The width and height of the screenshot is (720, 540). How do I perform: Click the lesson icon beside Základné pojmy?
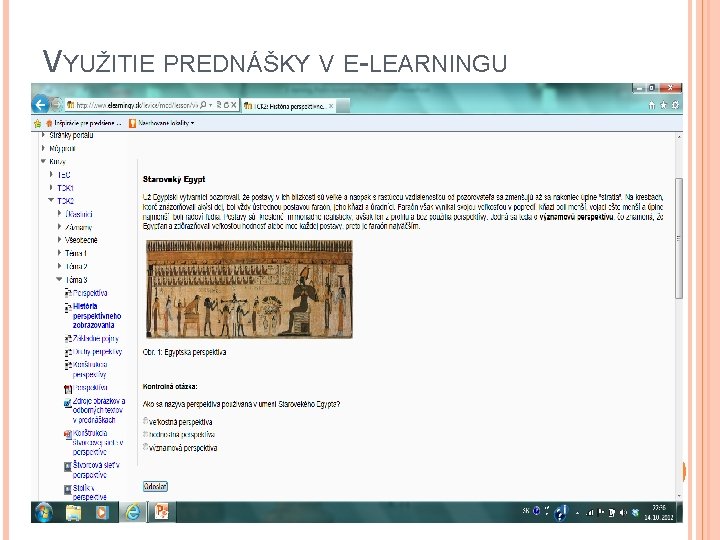(x=68, y=339)
